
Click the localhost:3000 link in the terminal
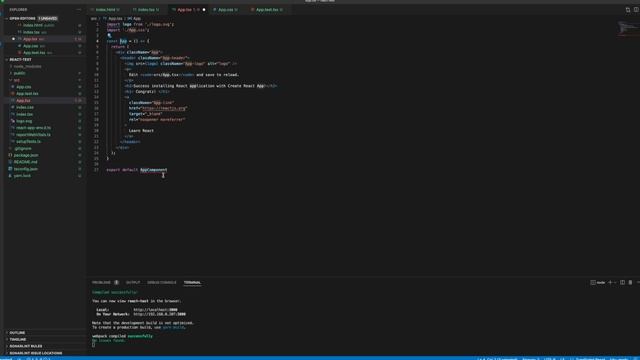(x=156, y=310)
